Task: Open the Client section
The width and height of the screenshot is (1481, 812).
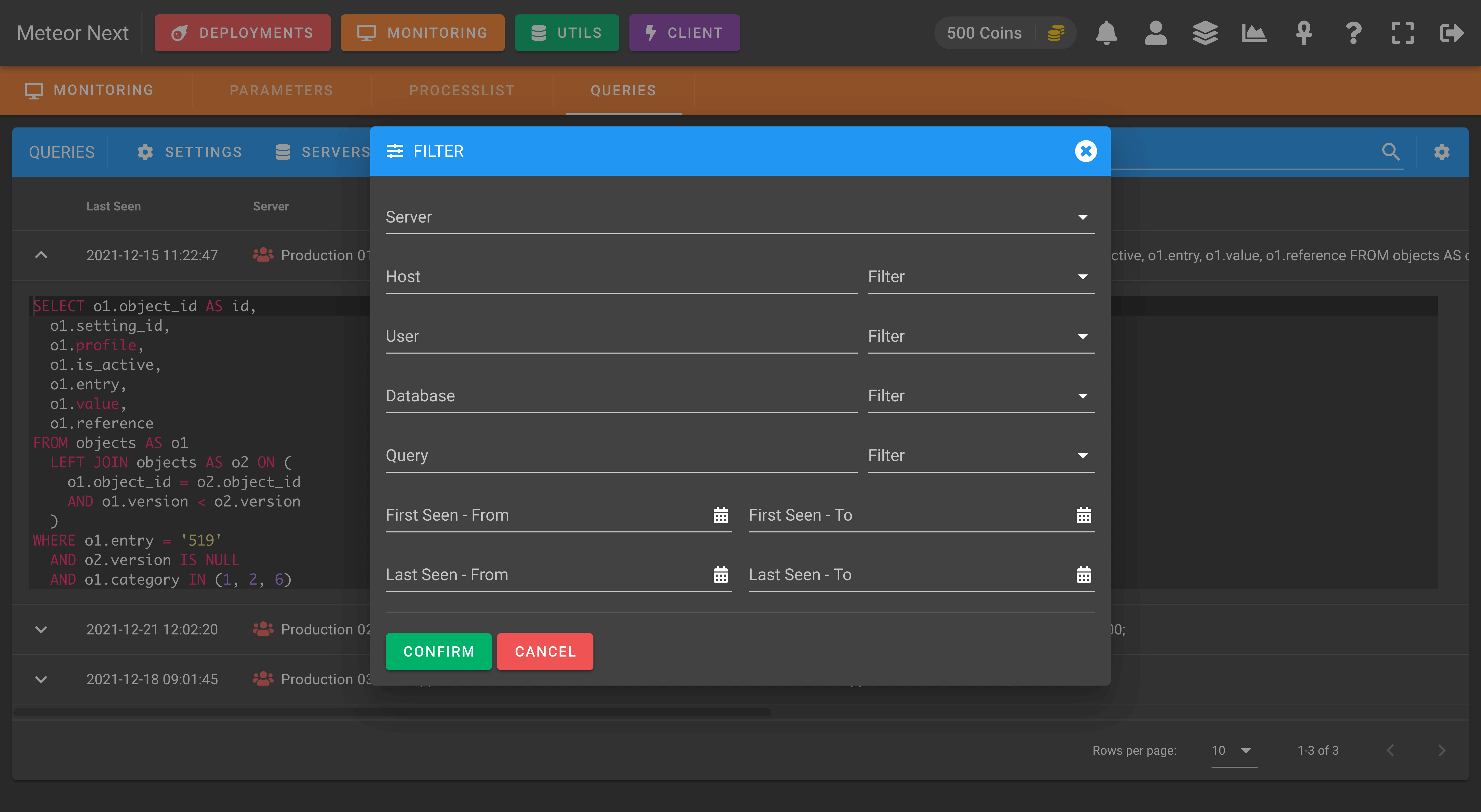Action: click(x=684, y=33)
